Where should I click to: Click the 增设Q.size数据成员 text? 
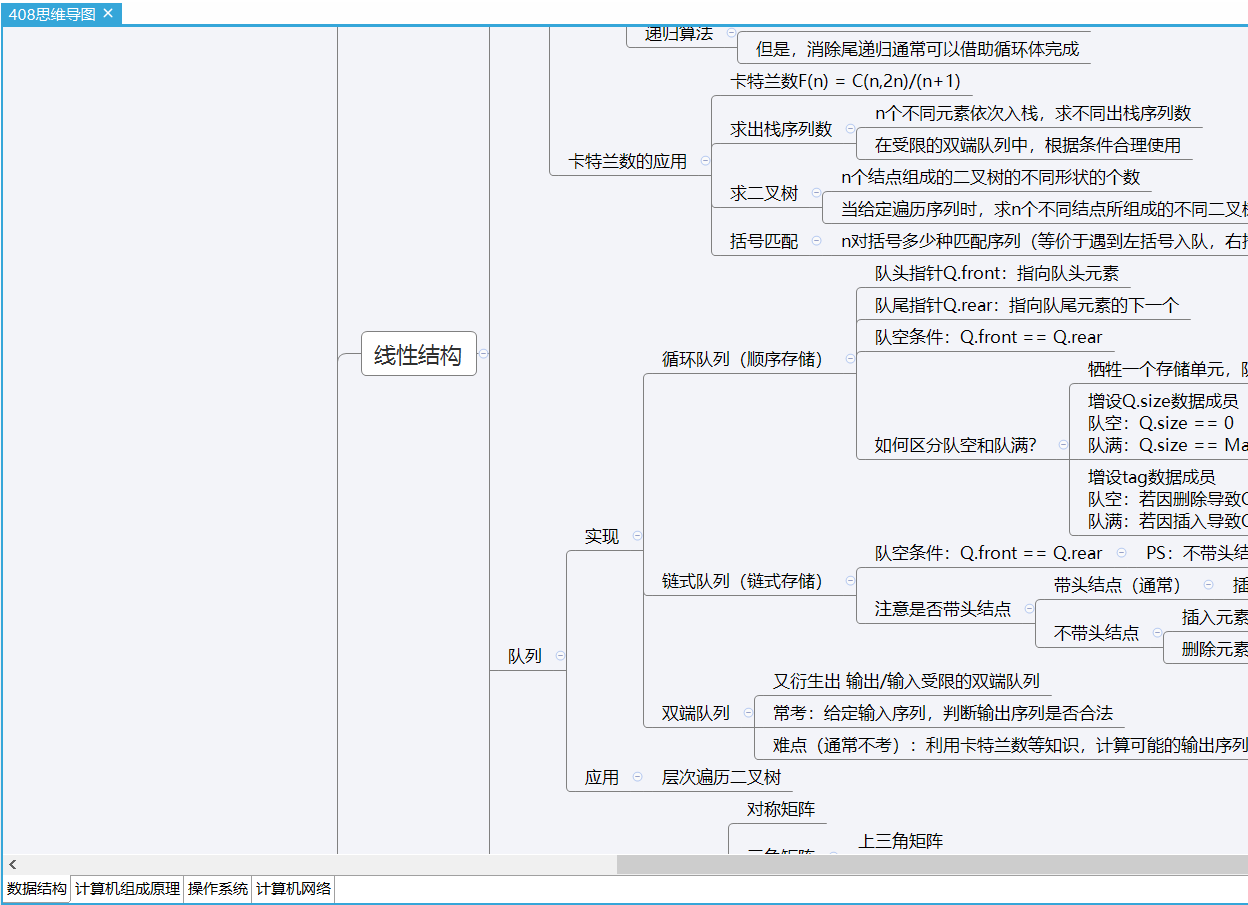click(x=1163, y=401)
